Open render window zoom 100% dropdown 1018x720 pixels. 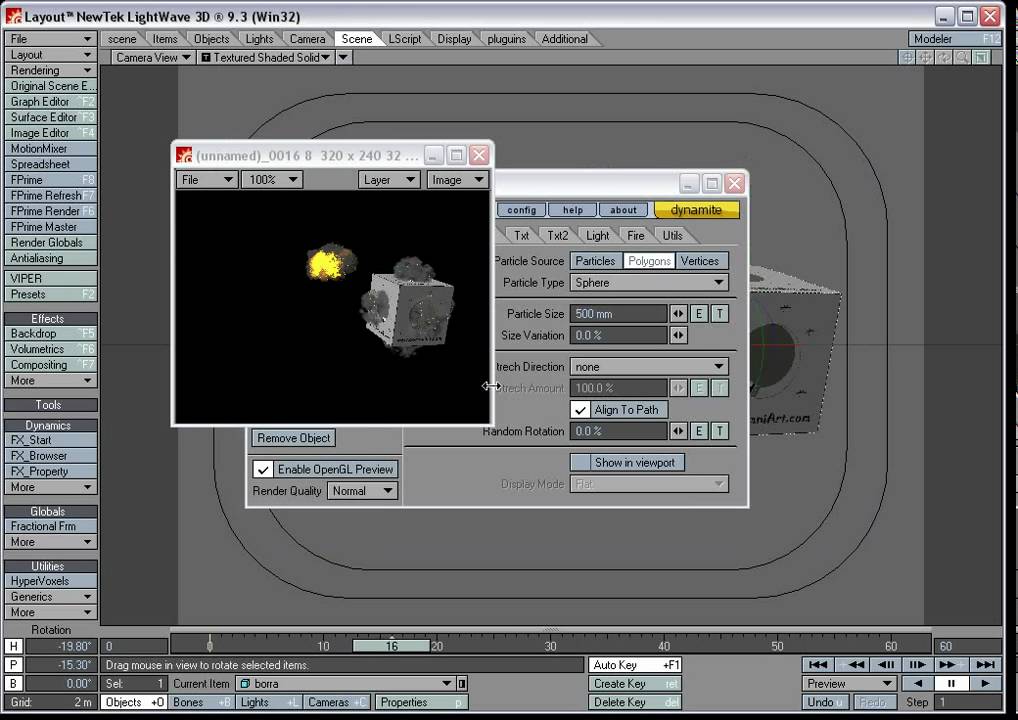271,180
